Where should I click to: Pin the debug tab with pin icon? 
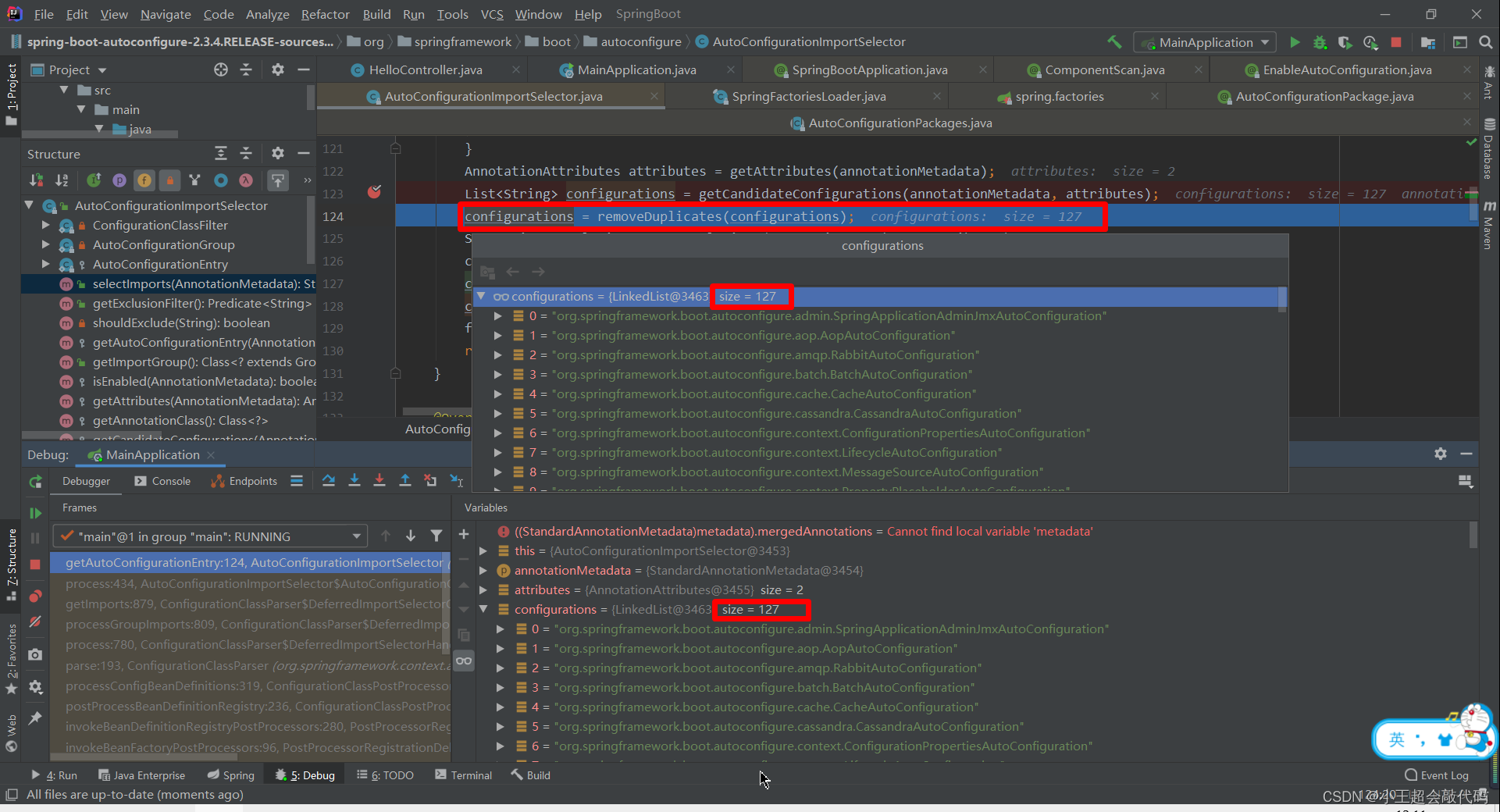[35, 718]
